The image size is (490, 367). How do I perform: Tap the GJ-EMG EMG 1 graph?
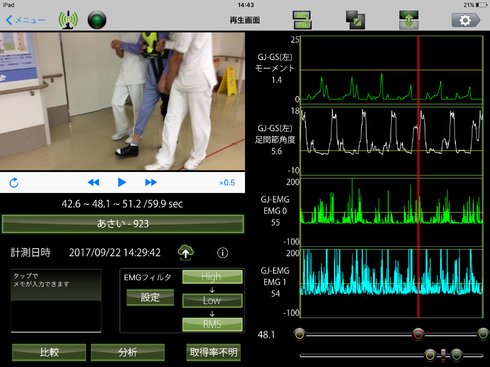[x=392, y=283]
